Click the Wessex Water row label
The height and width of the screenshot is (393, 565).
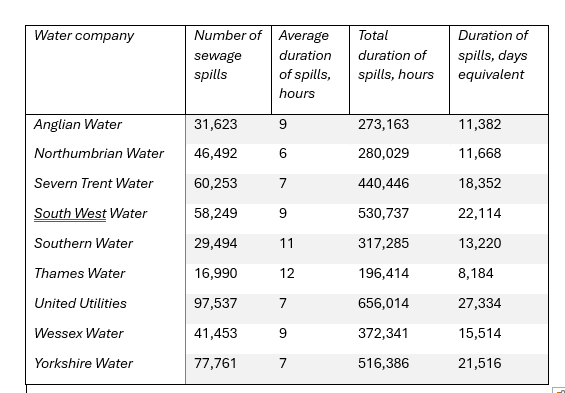coord(79,333)
